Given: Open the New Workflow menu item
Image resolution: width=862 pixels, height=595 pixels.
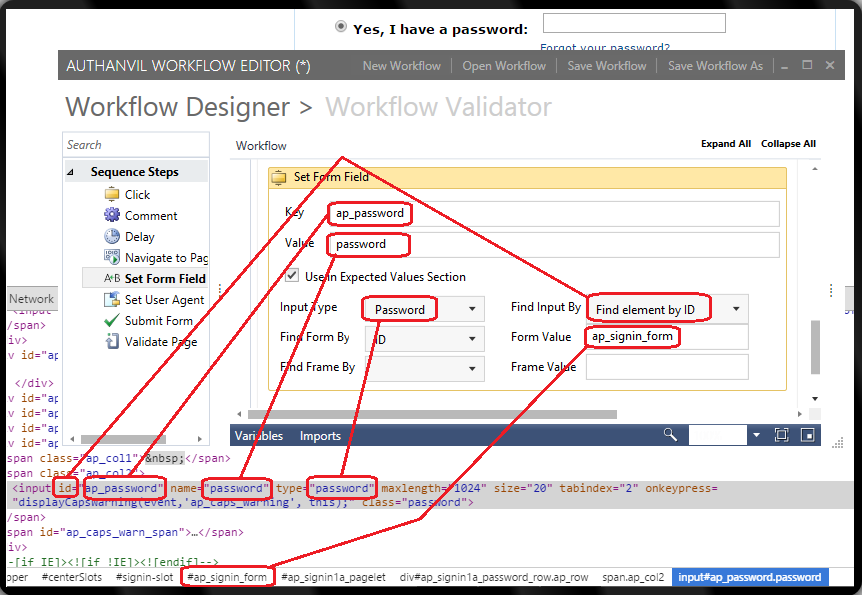Looking at the screenshot, I should (x=402, y=66).
